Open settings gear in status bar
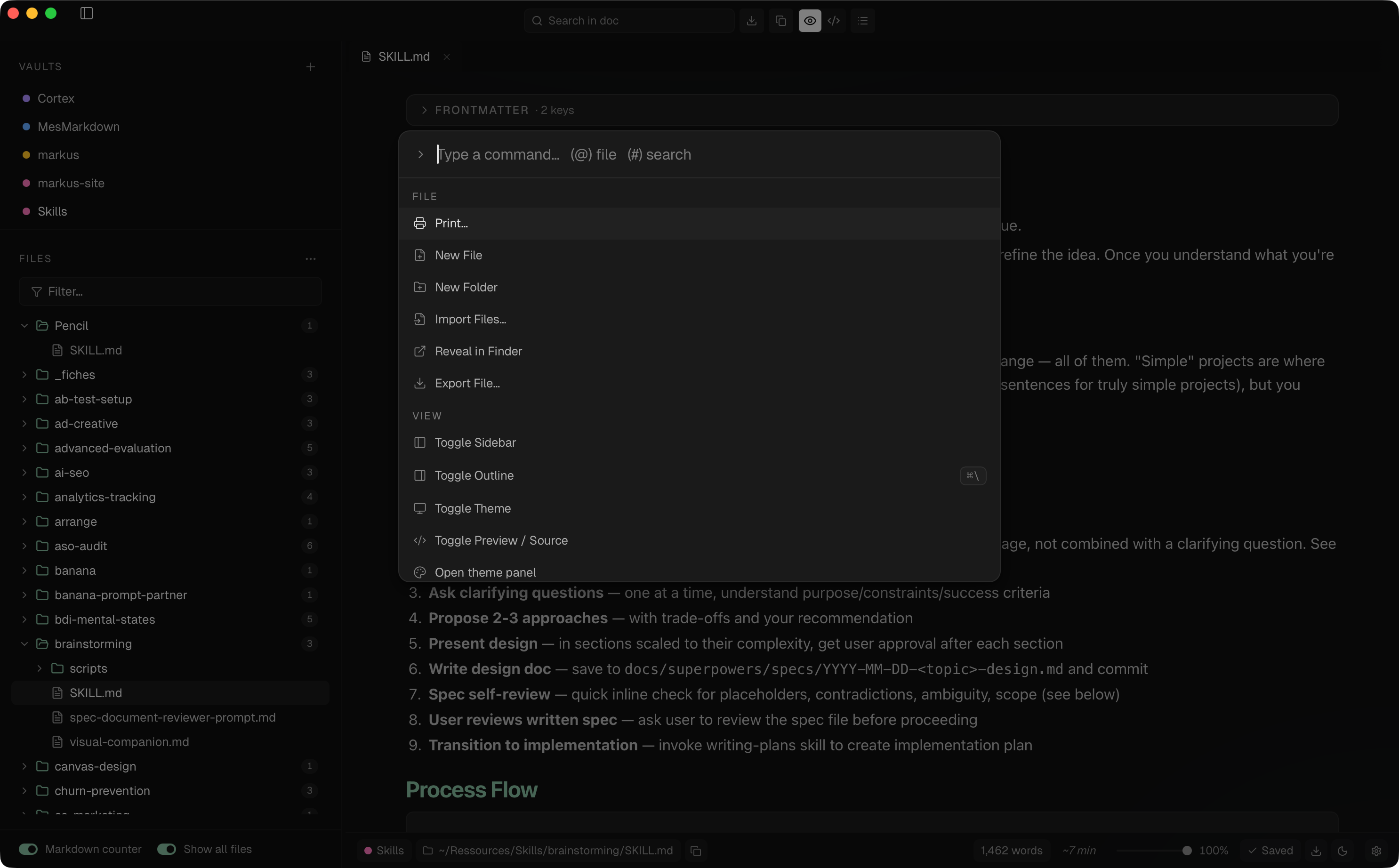1399x868 pixels. [1376, 851]
